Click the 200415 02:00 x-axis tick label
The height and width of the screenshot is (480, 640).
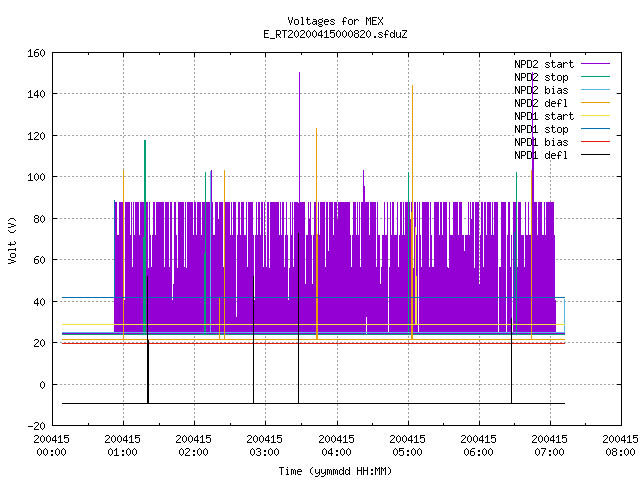click(193, 446)
